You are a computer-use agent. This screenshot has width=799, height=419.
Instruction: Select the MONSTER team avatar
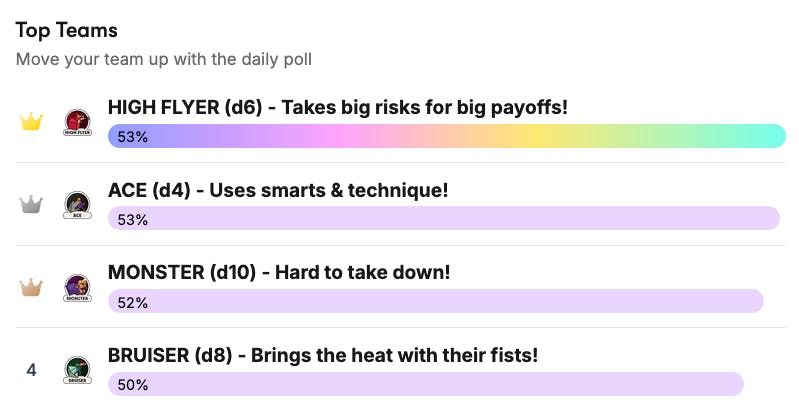(x=77, y=288)
